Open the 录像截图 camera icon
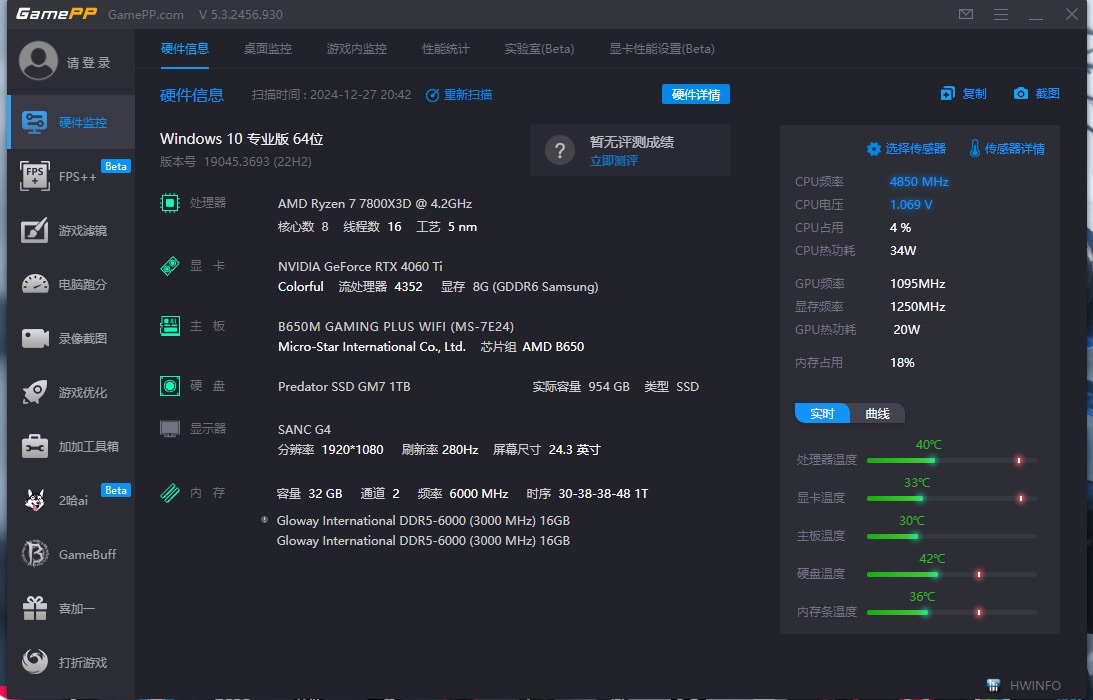The width and height of the screenshot is (1093, 700). [35, 338]
